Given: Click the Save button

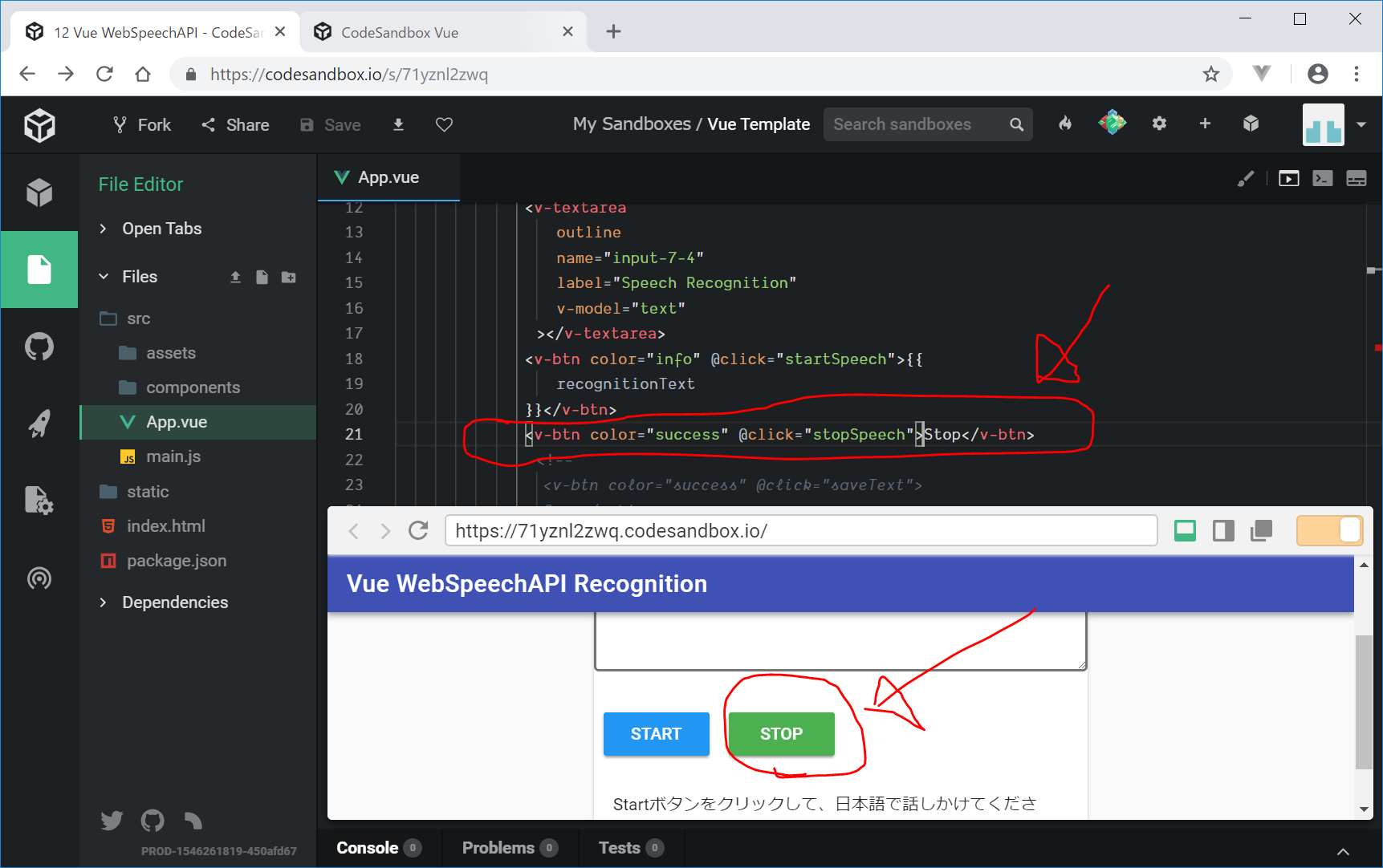Looking at the screenshot, I should pos(330,125).
